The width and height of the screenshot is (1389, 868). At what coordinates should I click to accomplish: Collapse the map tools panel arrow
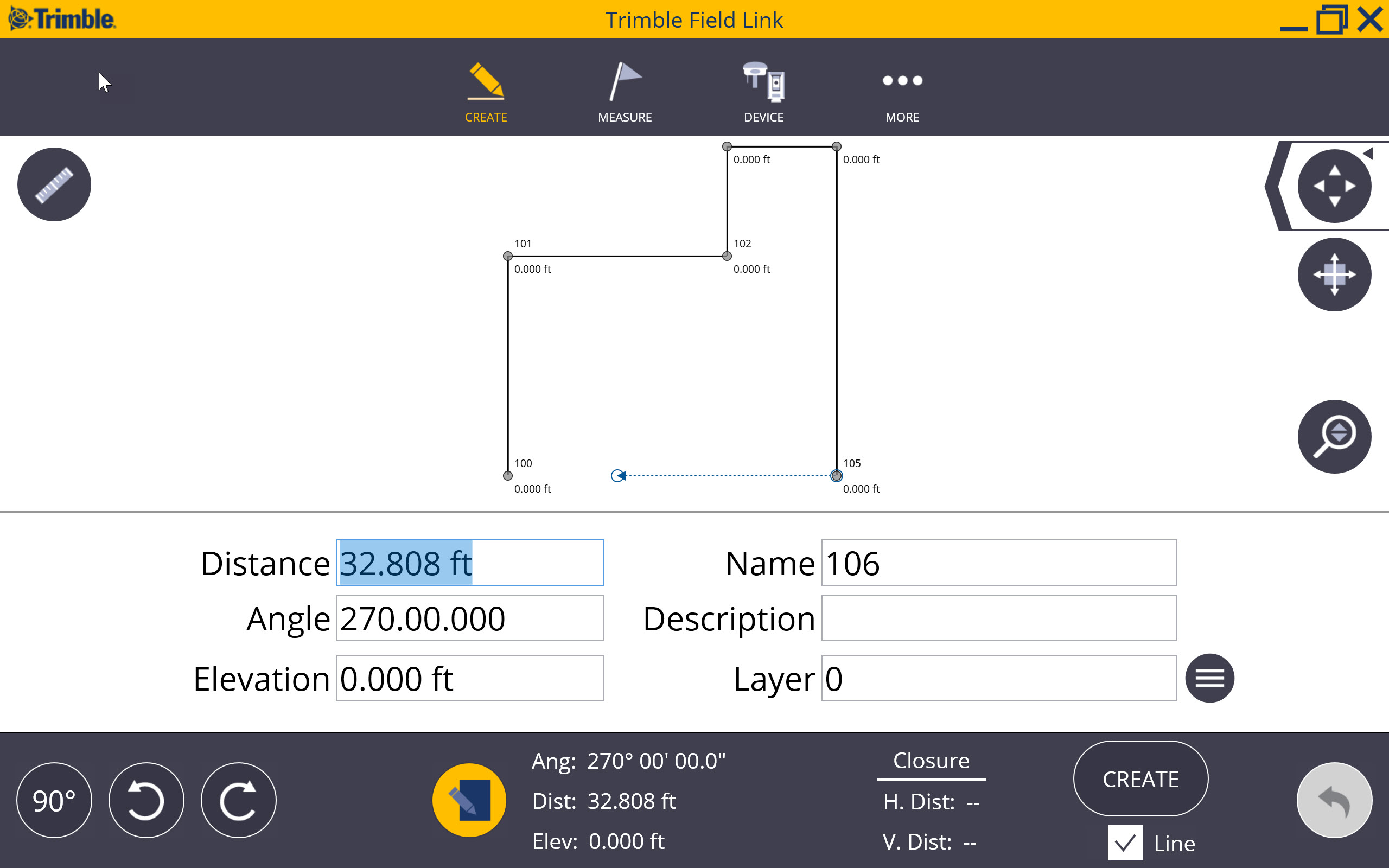1368,154
